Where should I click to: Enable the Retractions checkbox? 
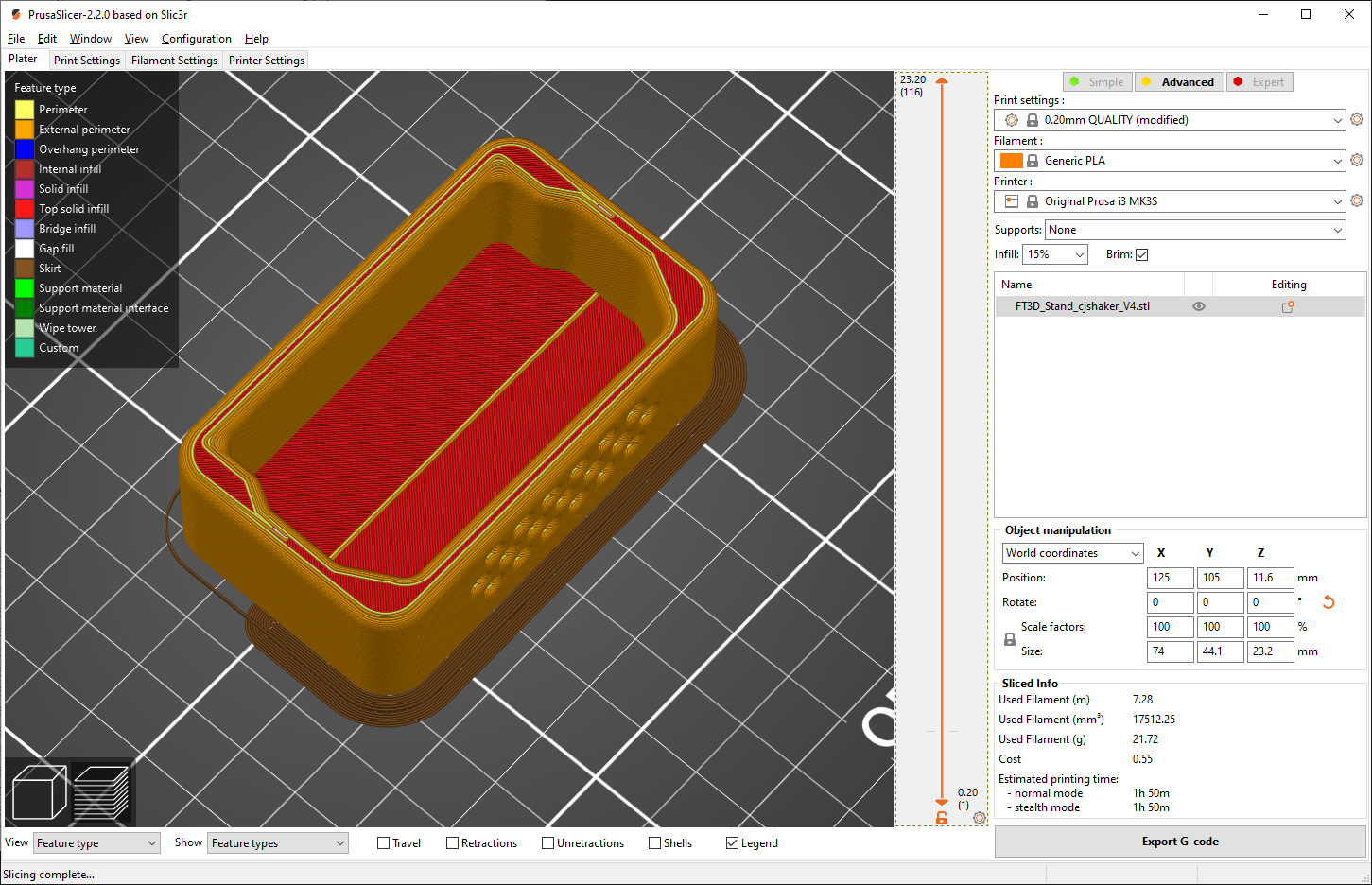(x=452, y=843)
